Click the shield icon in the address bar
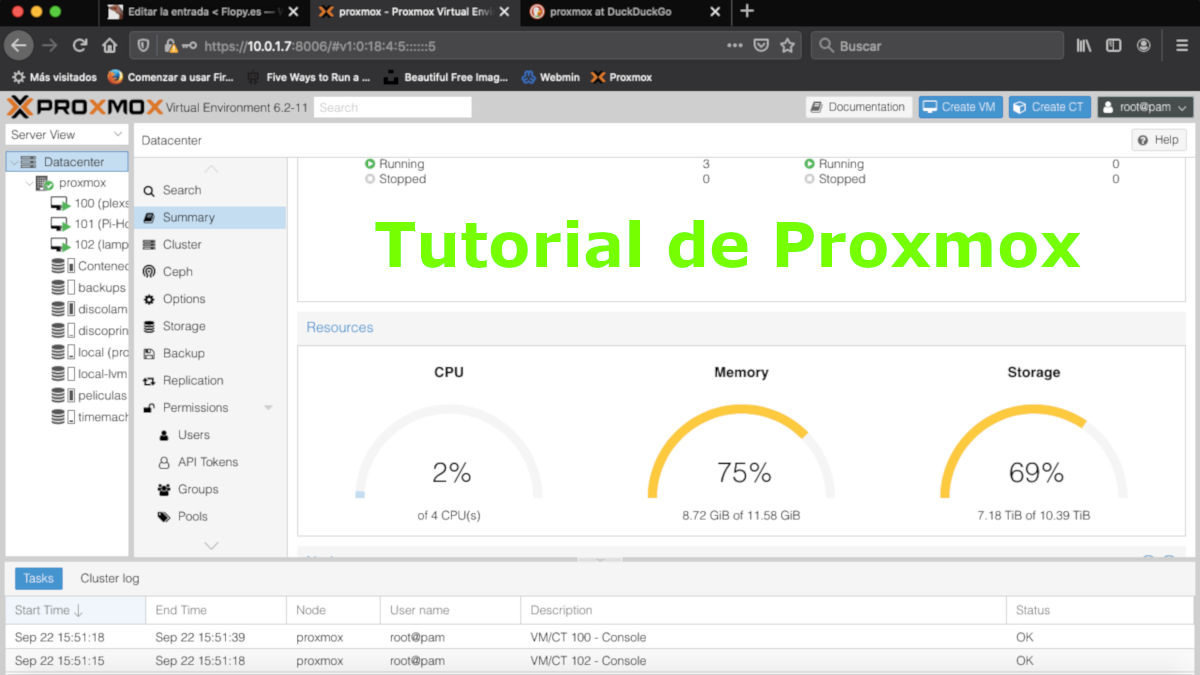Screen dimensions: 1200x675 pyautogui.click(x=143, y=45)
